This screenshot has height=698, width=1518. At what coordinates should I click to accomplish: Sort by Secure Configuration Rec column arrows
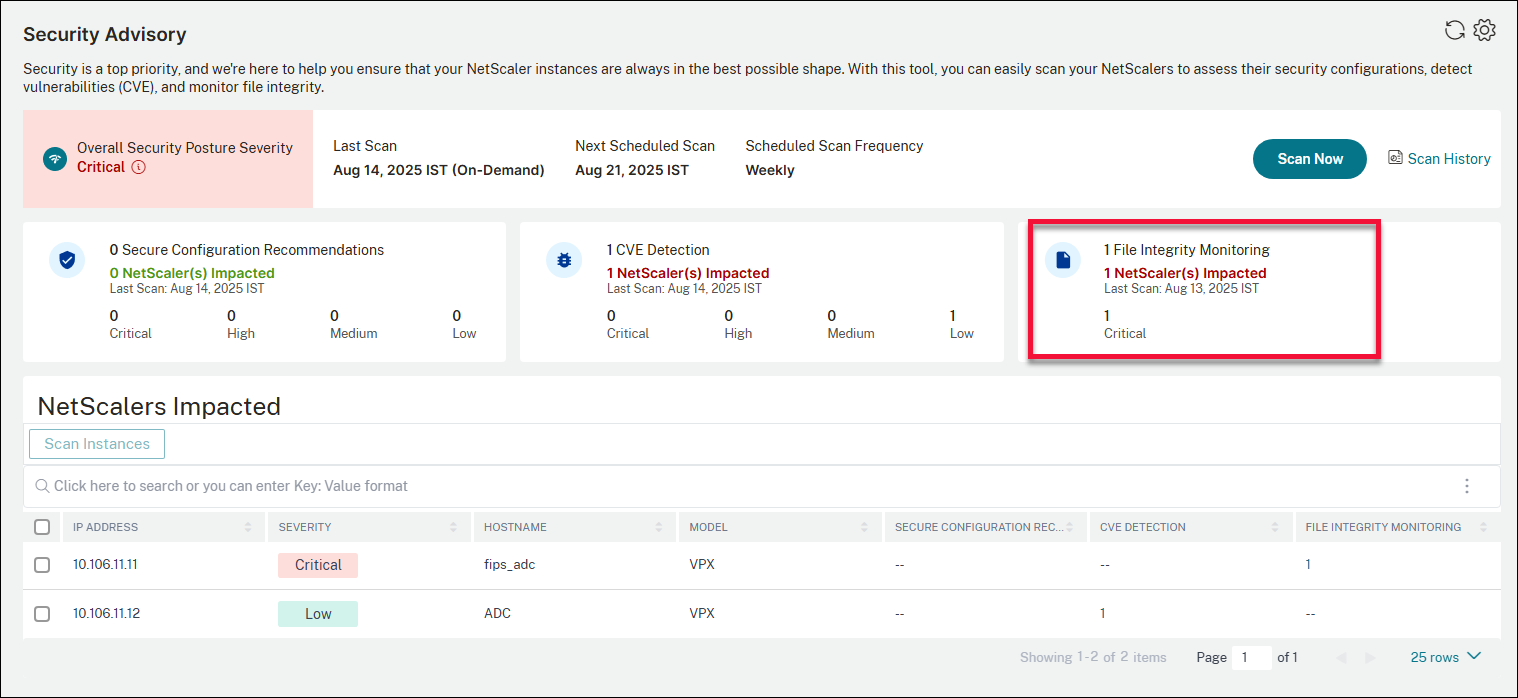coord(1070,527)
